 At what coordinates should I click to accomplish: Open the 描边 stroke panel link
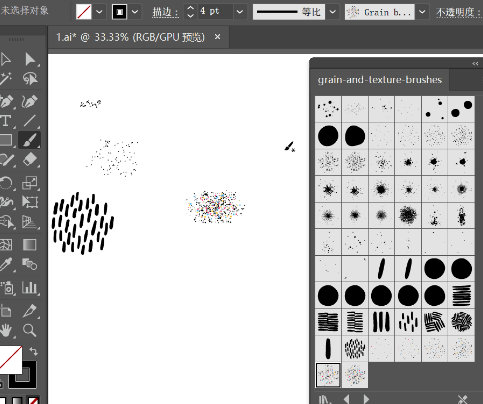pos(166,12)
